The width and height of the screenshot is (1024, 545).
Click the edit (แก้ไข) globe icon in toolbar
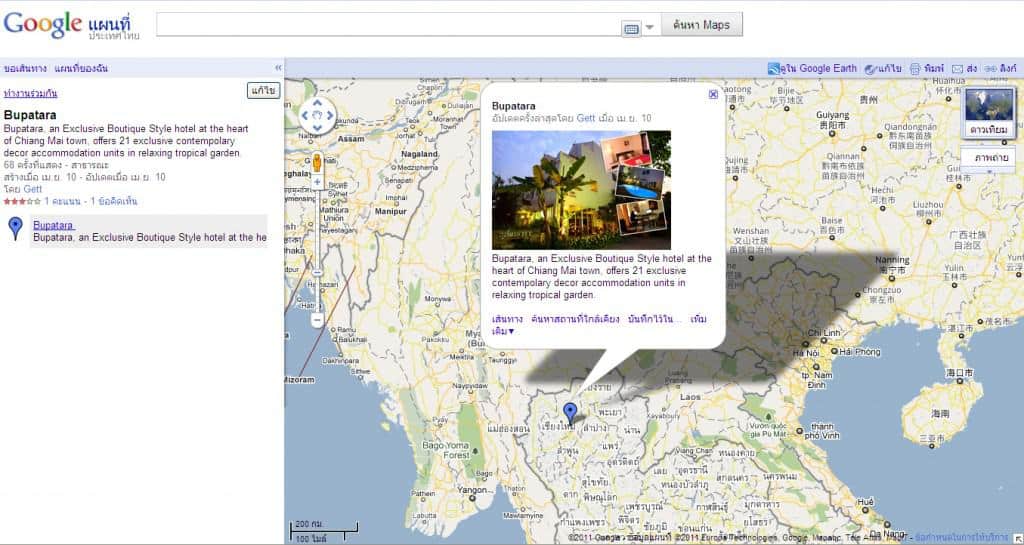(x=870, y=69)
